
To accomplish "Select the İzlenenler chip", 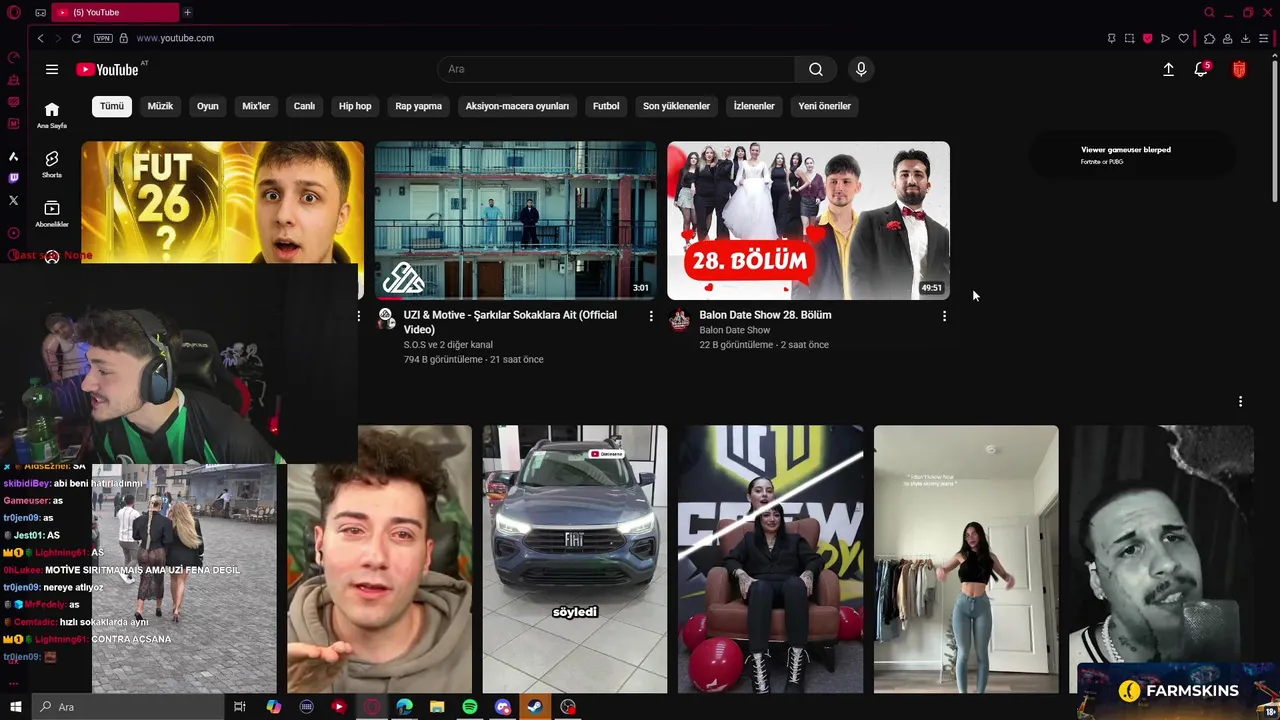I will (x=754, y=106).
